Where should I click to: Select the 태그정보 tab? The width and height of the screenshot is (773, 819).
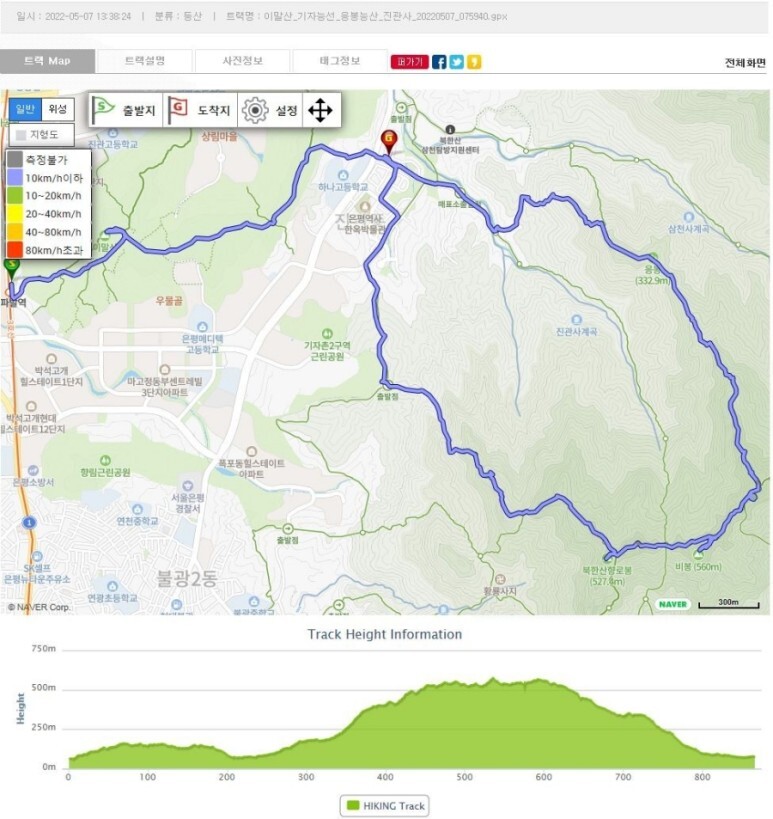[x=340, y=61]
